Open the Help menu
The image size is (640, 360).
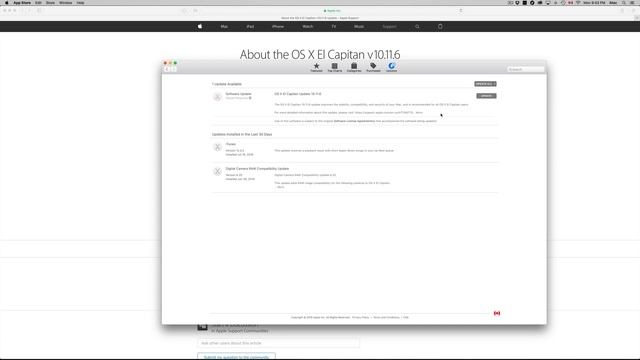point(80,3)
